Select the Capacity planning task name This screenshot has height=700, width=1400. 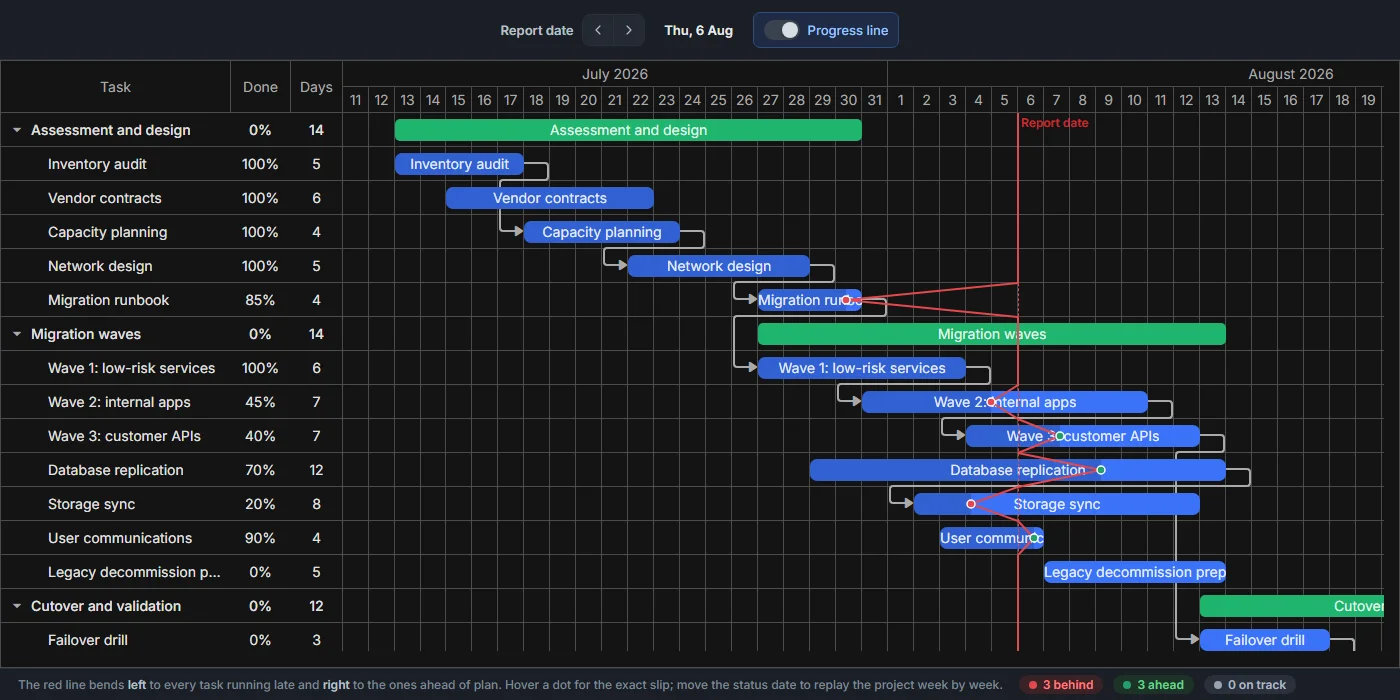click(108, 232)
